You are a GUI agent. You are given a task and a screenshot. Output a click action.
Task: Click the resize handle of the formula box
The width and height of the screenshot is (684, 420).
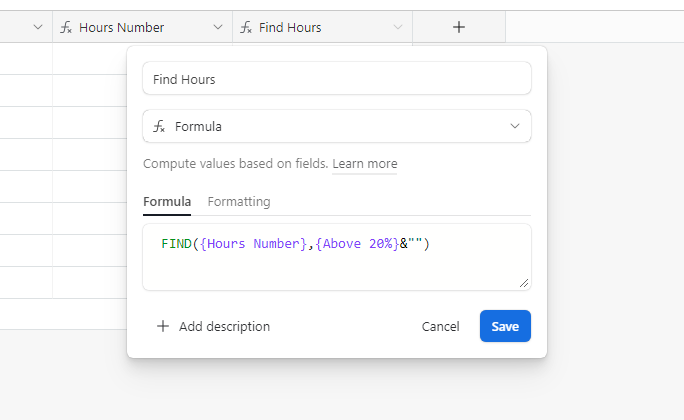[524, 283]
